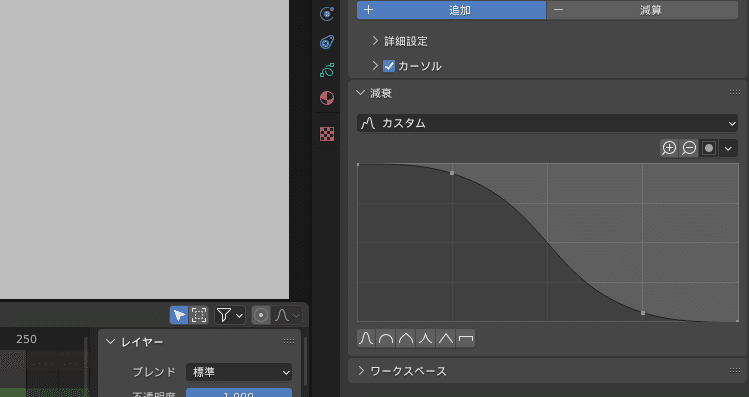Screen dimensions: 749x397
Task: Select the upper-left curve control point
Action: [x=452, y=173]
